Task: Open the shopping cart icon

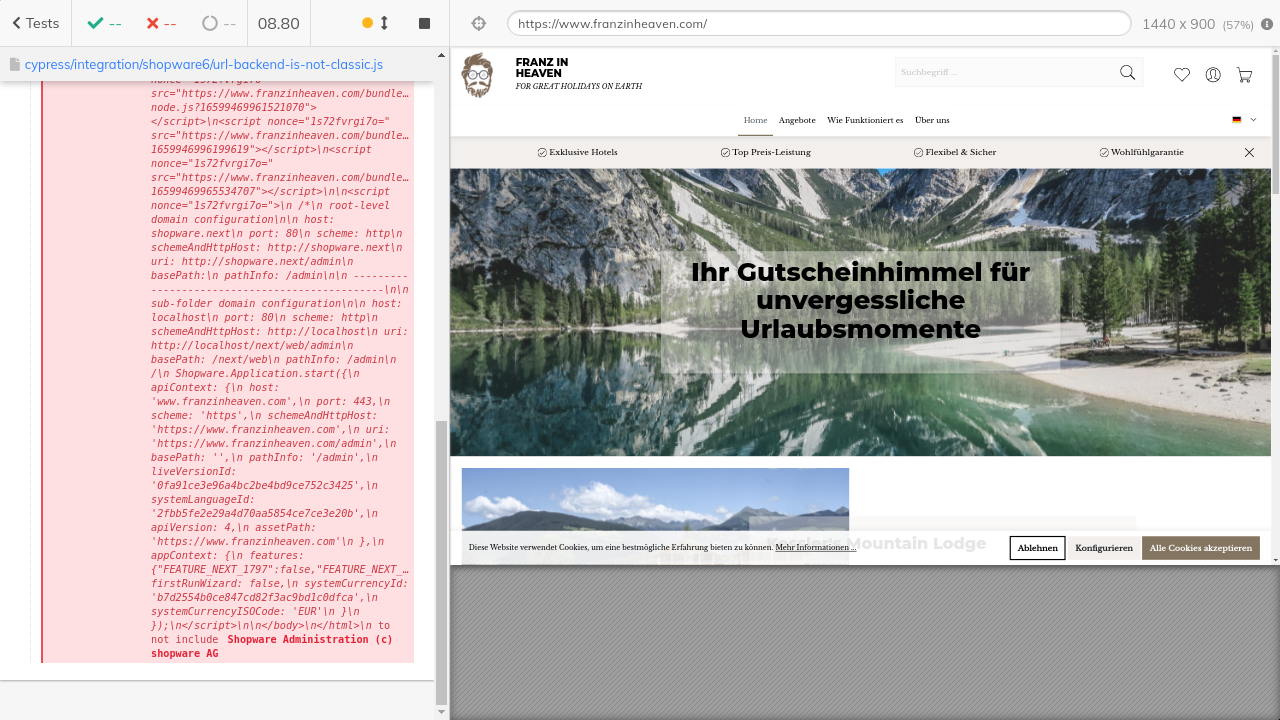Action: coord(1244,74)
